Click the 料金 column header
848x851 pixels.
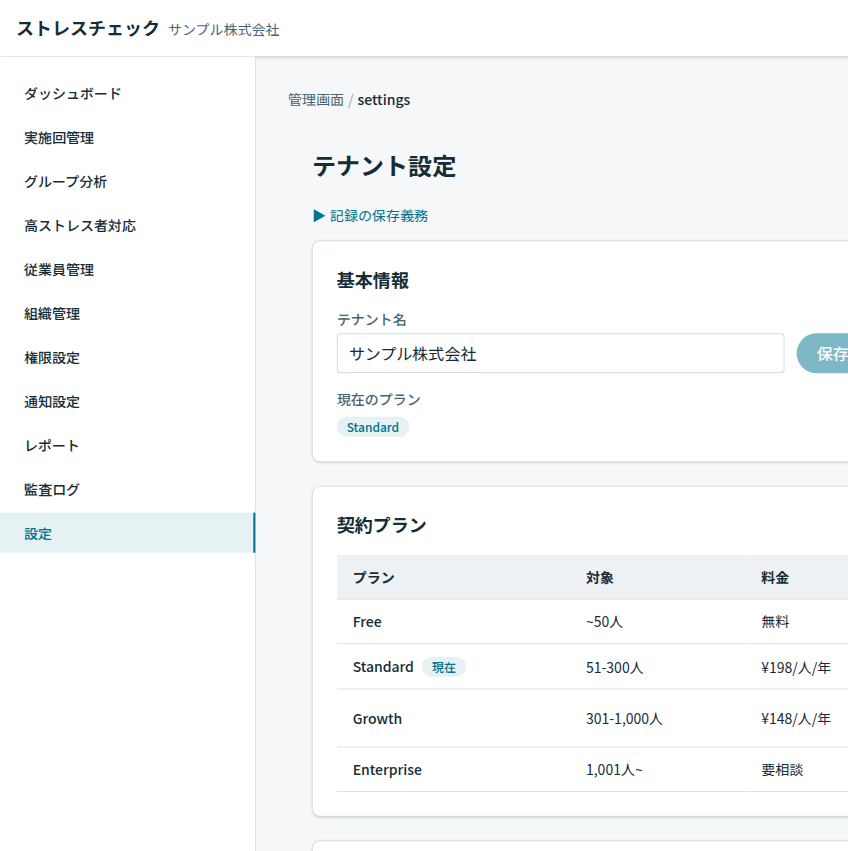coord(775,577)
